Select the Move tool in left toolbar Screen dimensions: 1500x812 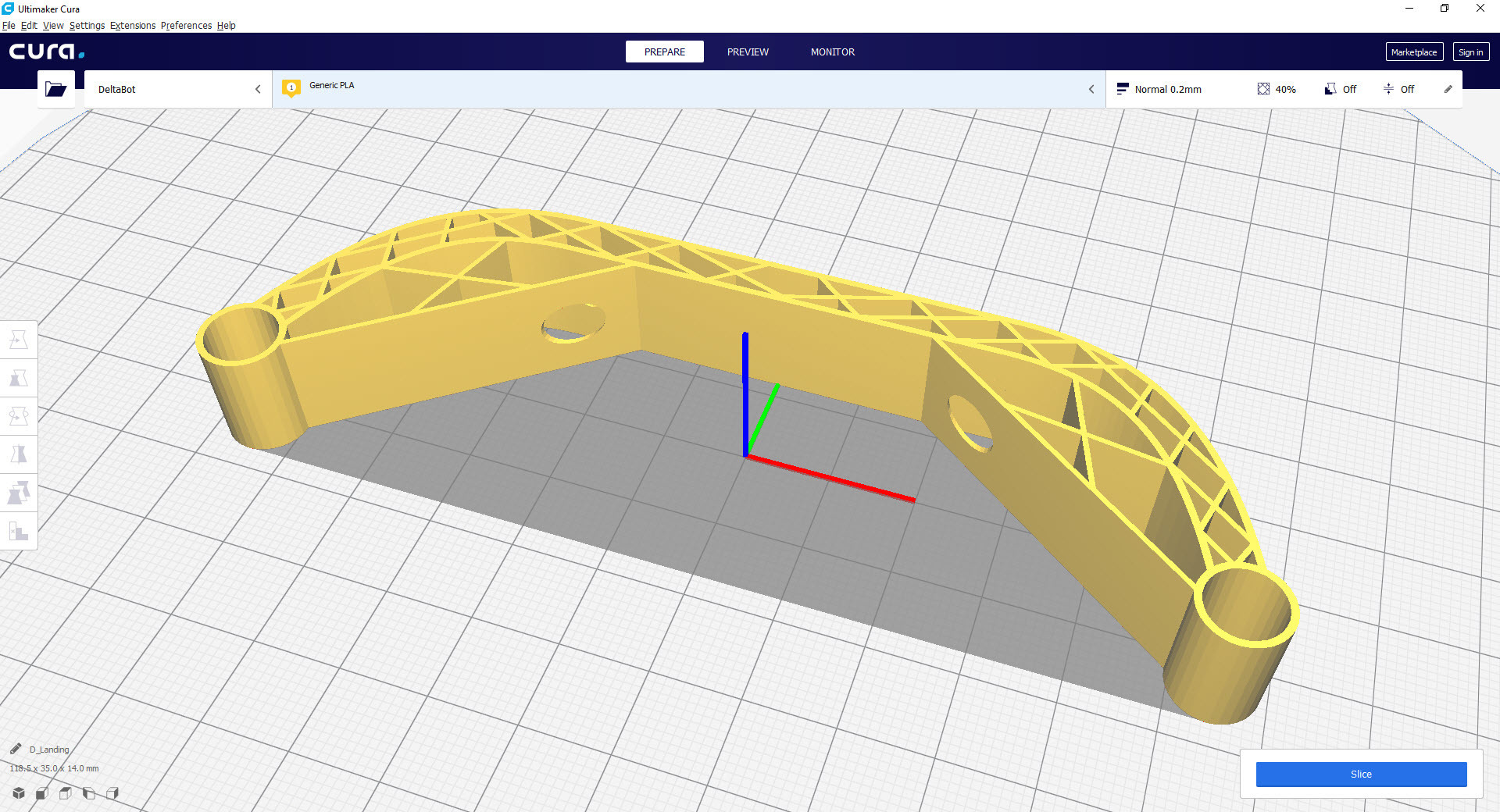click(19, 340)
